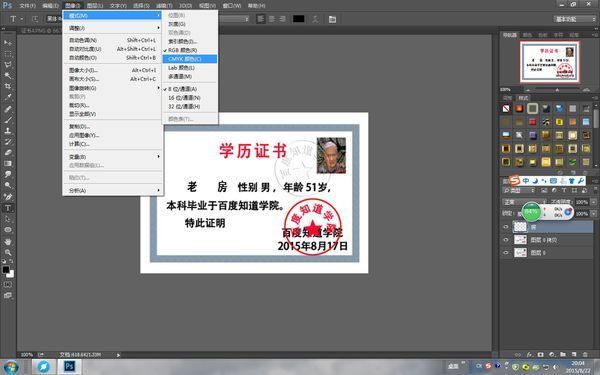Open the 基本功能 workspace dropdown
The image size is (600, 375).
click(x=574, y=19)
